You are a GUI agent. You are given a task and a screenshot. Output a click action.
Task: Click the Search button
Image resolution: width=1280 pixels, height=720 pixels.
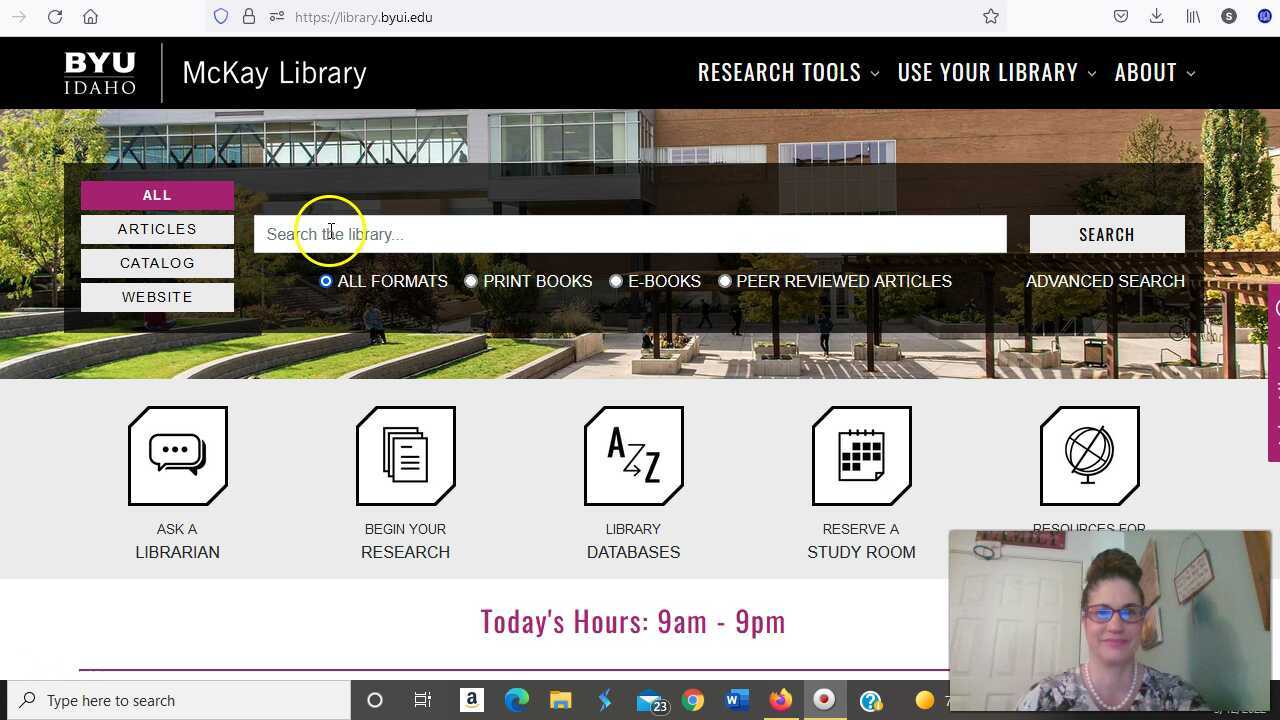pos(1106,234)
